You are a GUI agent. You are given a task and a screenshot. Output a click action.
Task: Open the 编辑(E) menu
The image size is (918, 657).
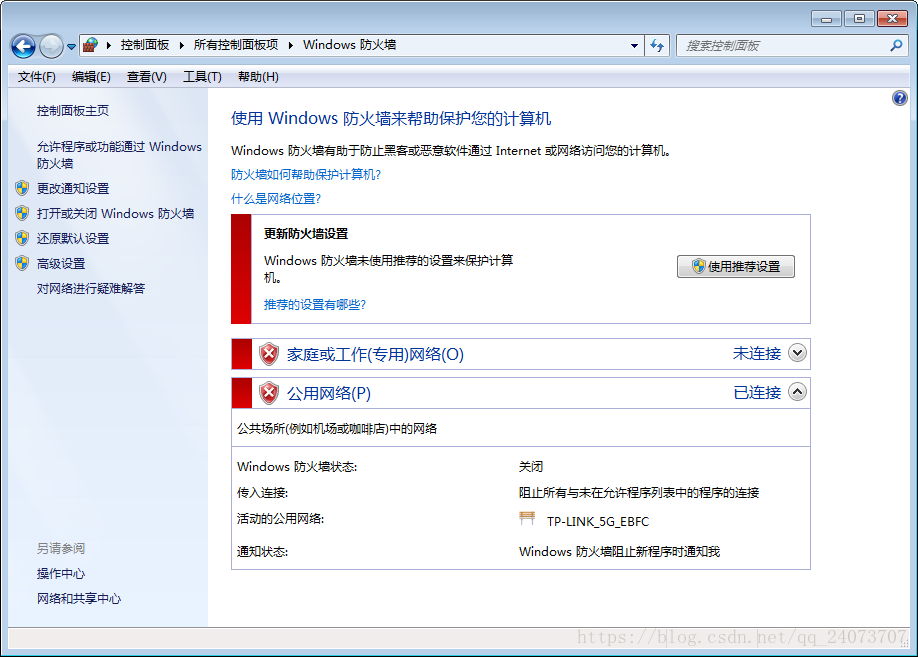tap(91, 77)
